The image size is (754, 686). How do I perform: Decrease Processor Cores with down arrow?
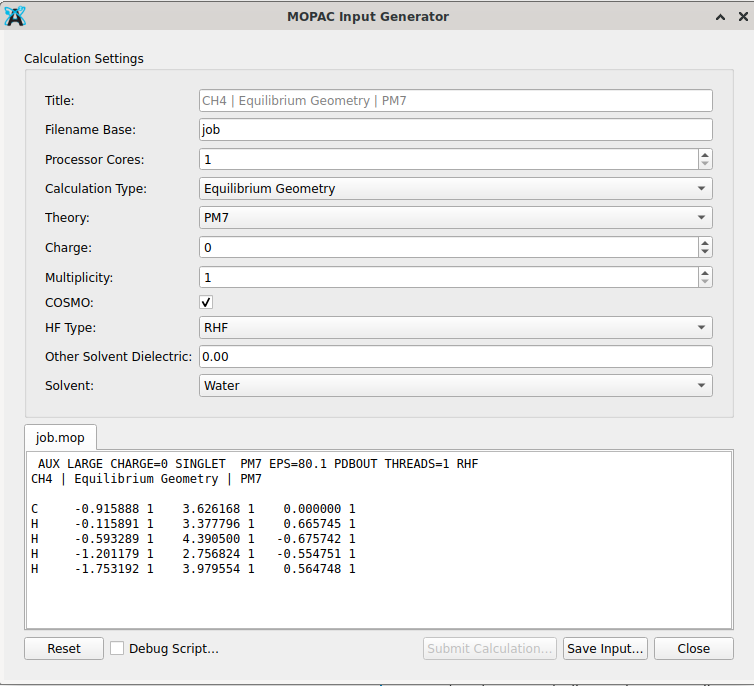click(705, 164)
